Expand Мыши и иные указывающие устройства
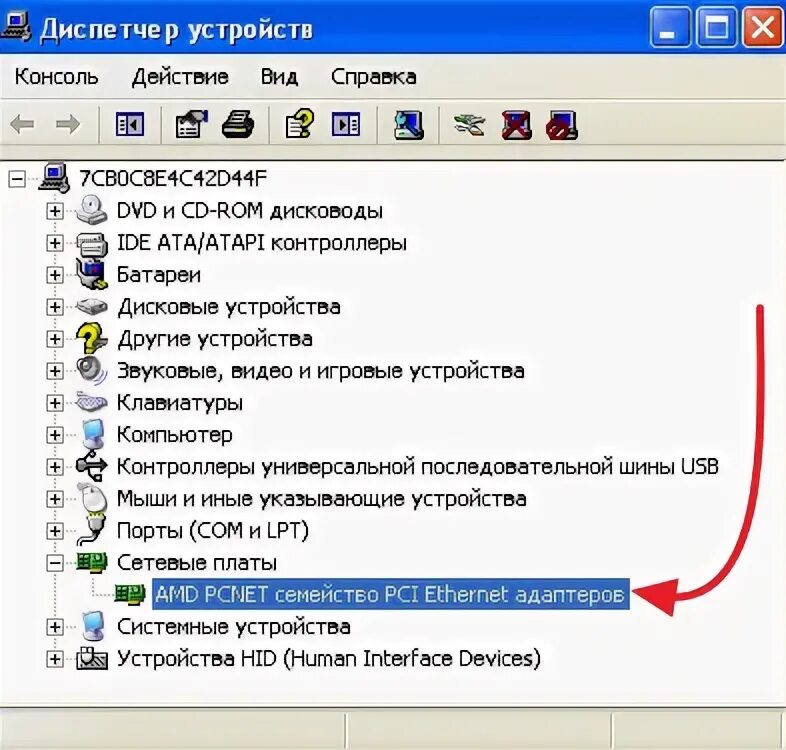This screenshot has width=786, height=750. click(55, 499)
